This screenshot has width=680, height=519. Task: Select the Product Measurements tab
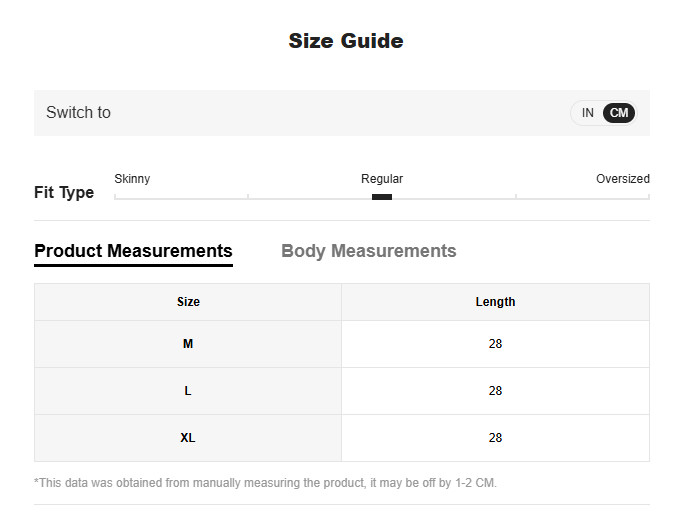[x=133, y=251]
